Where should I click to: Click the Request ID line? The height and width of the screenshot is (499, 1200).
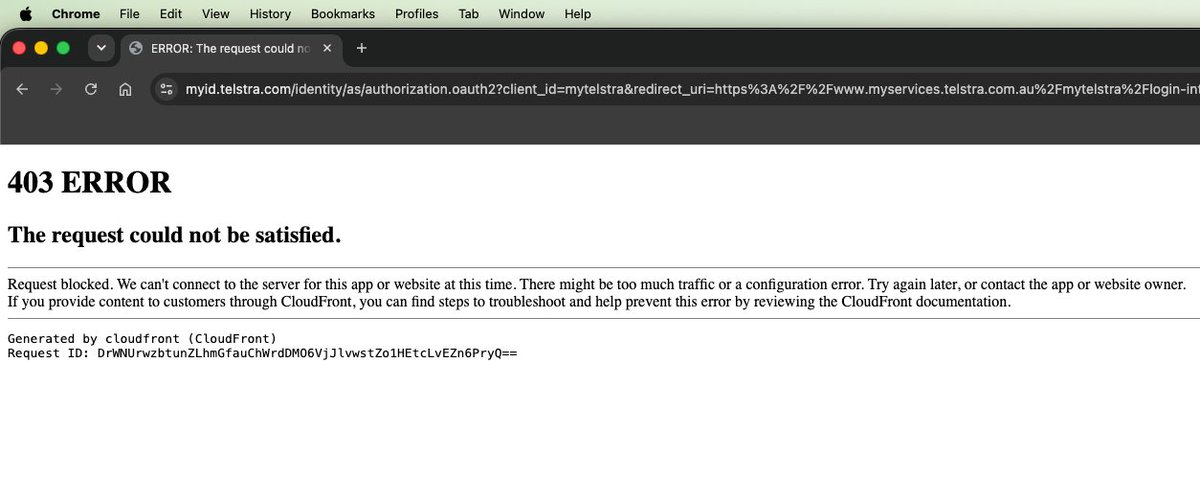tap(262, 353)
